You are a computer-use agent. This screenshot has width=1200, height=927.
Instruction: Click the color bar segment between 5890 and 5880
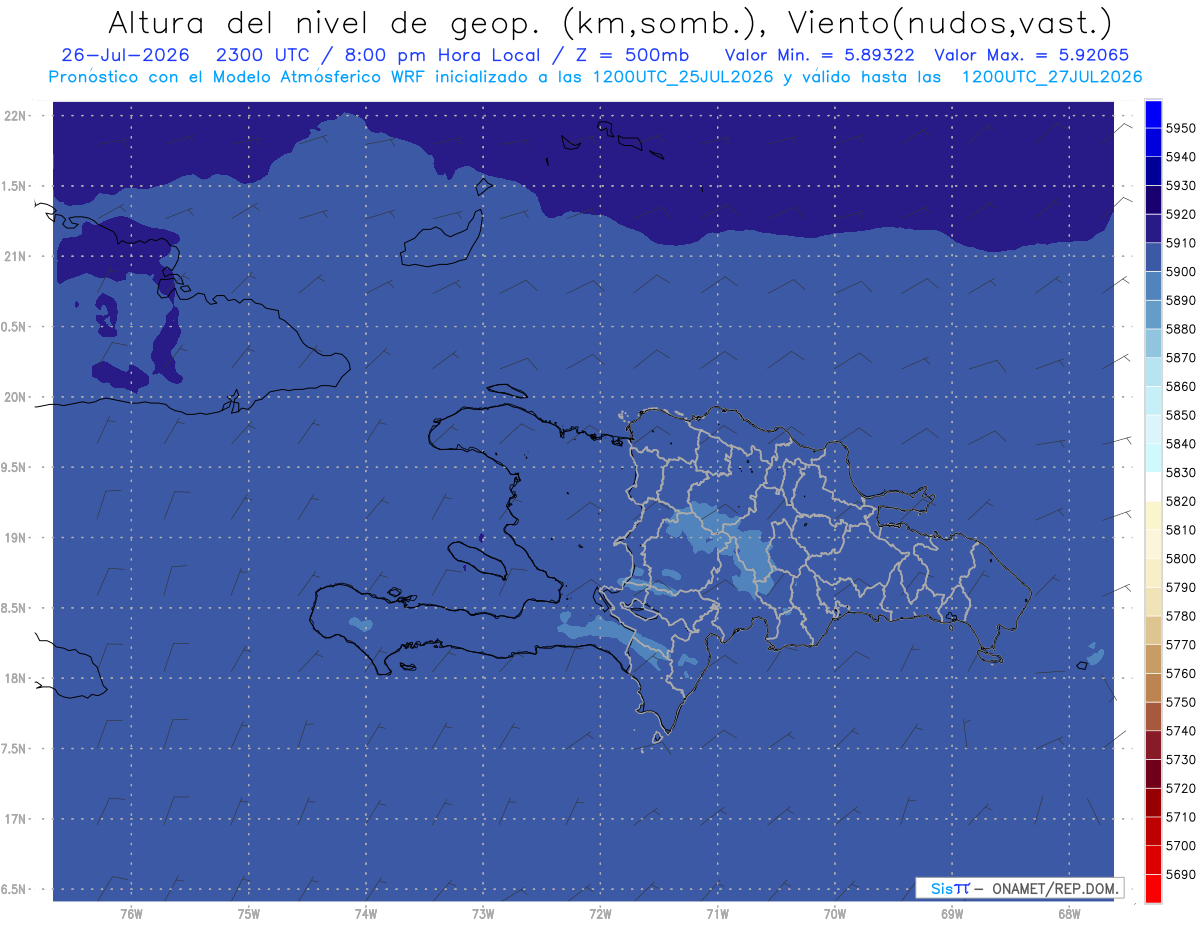1152,314
